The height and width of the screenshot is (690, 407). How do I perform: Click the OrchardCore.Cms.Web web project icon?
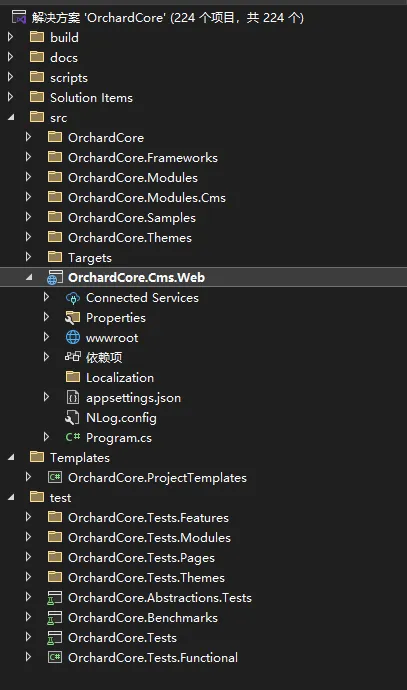pyautogui.click(x=55, y=278)
